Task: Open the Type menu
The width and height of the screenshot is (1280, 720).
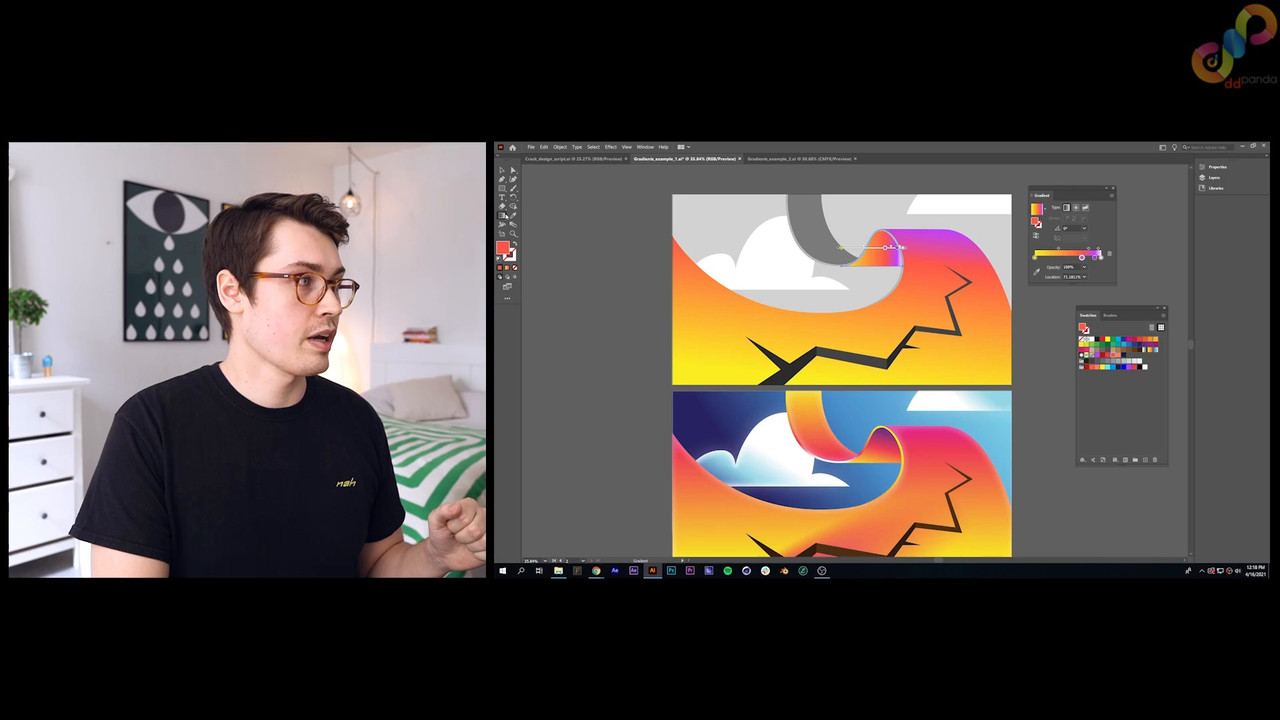Action: (577, 147)
